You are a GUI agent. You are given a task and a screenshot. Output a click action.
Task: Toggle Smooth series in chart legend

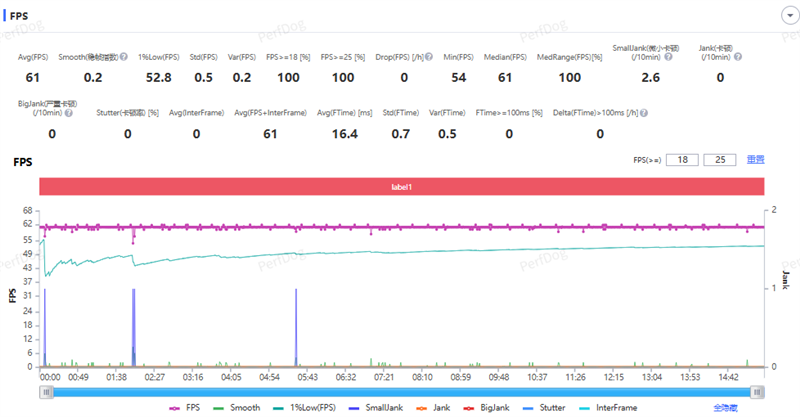point(235,408)
